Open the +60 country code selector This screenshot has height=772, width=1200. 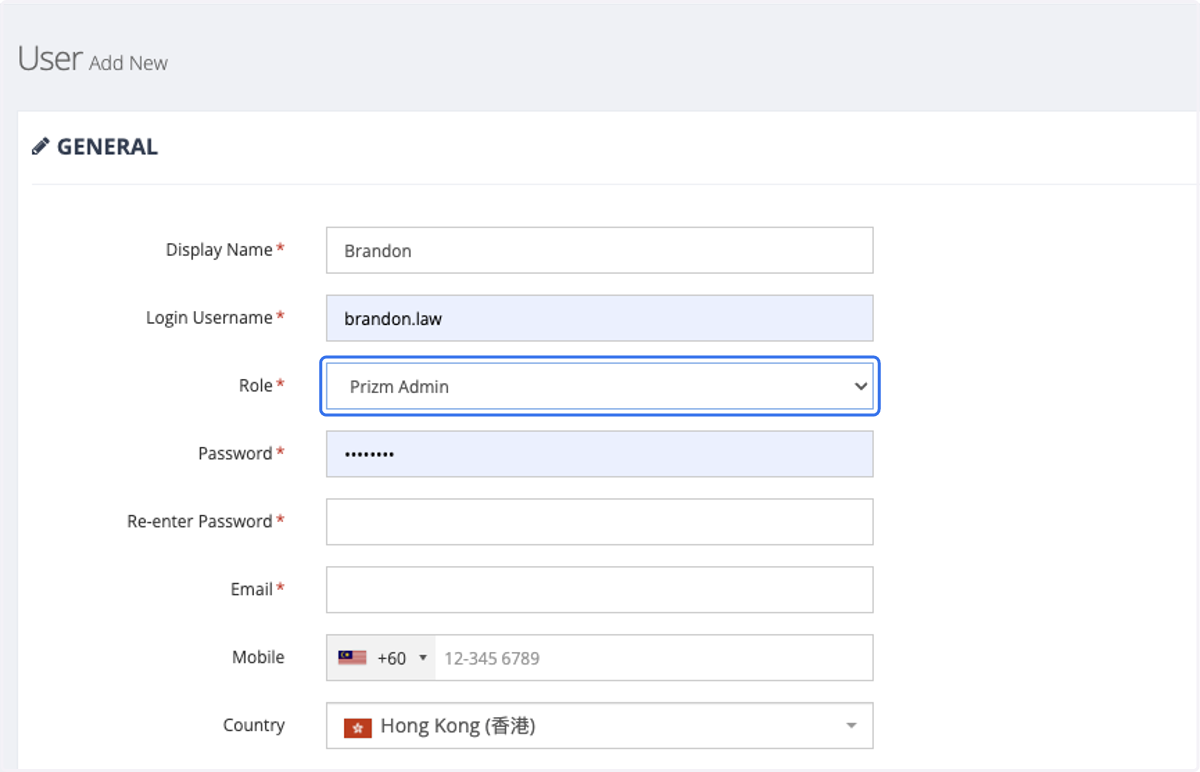pyautogui.click(x=381, y=658)
